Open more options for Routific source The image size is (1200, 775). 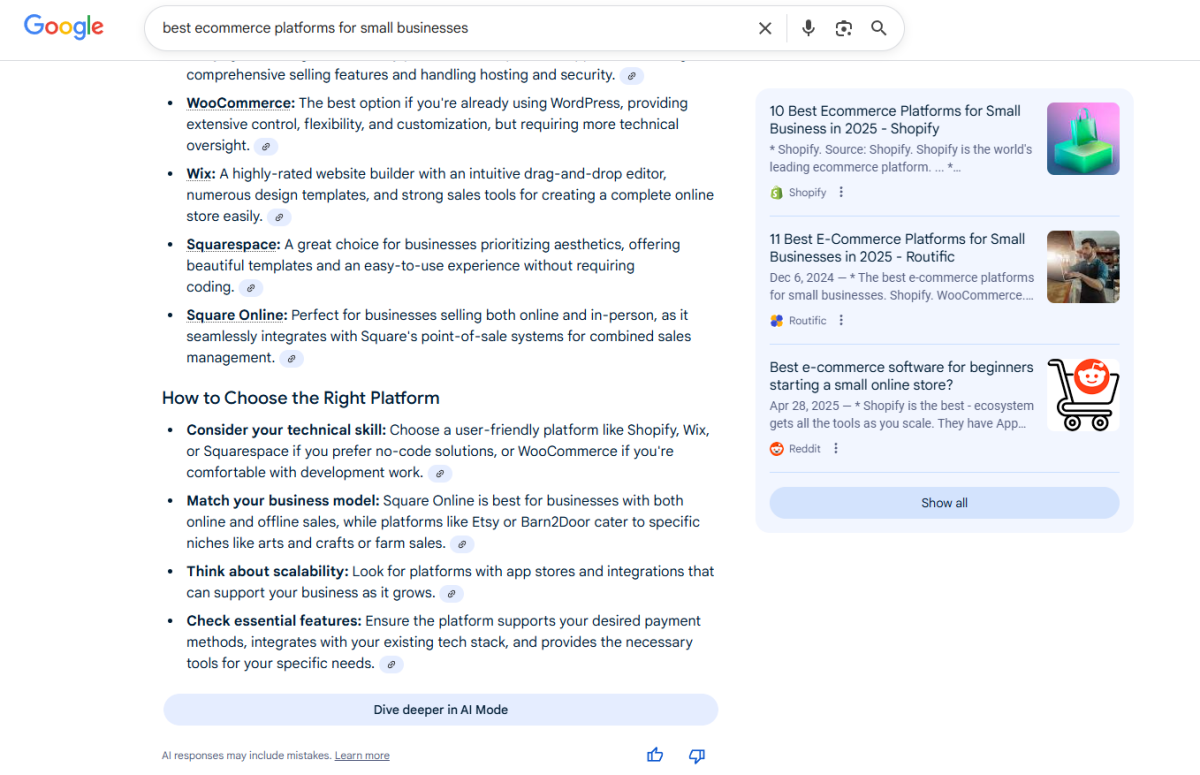[x=841, y=320]
